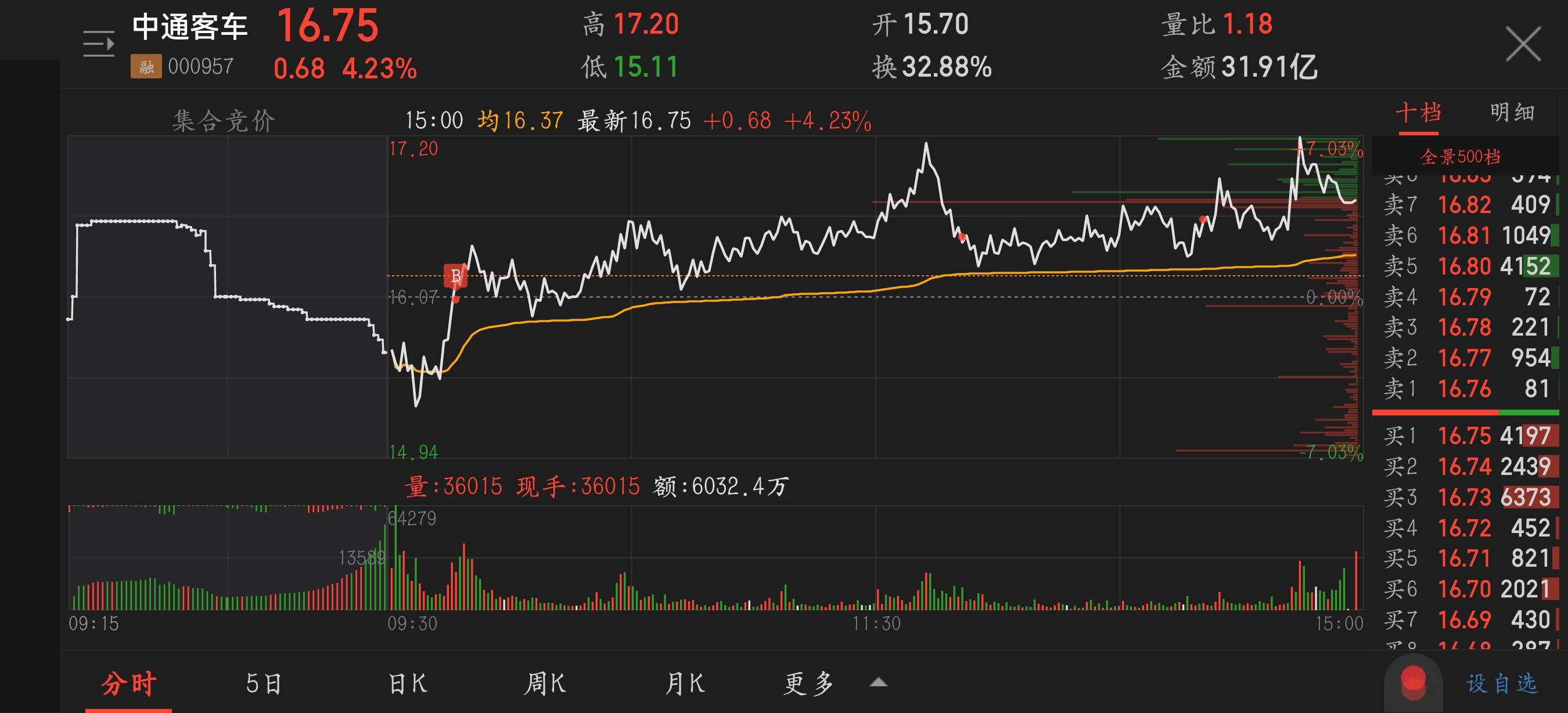Select the 明细 trade detail tab
The height and width of the screenshot is (713, 1568).
pos(1512,113)
